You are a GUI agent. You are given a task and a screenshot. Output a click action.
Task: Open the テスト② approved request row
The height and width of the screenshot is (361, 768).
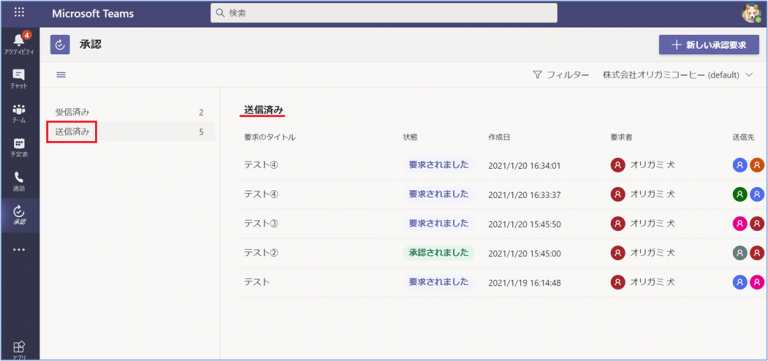point(501,253)
